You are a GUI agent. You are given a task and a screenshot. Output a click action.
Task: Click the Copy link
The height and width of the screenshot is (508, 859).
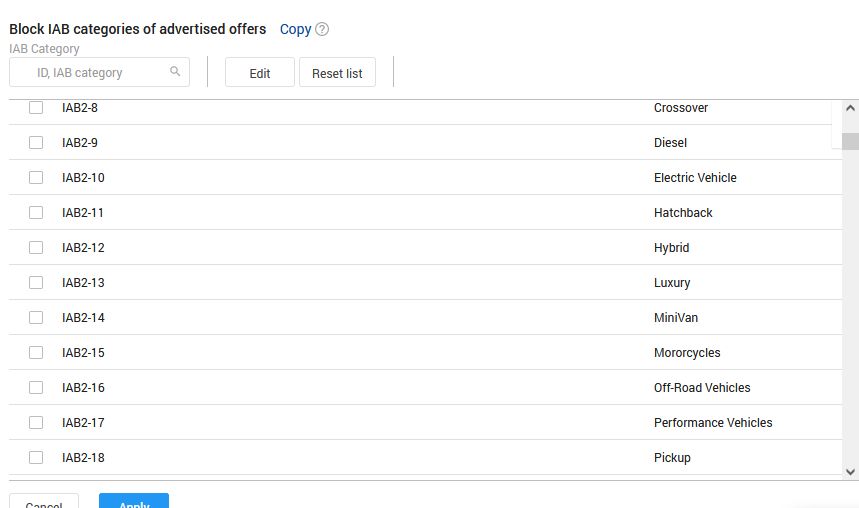coord(295,29)
